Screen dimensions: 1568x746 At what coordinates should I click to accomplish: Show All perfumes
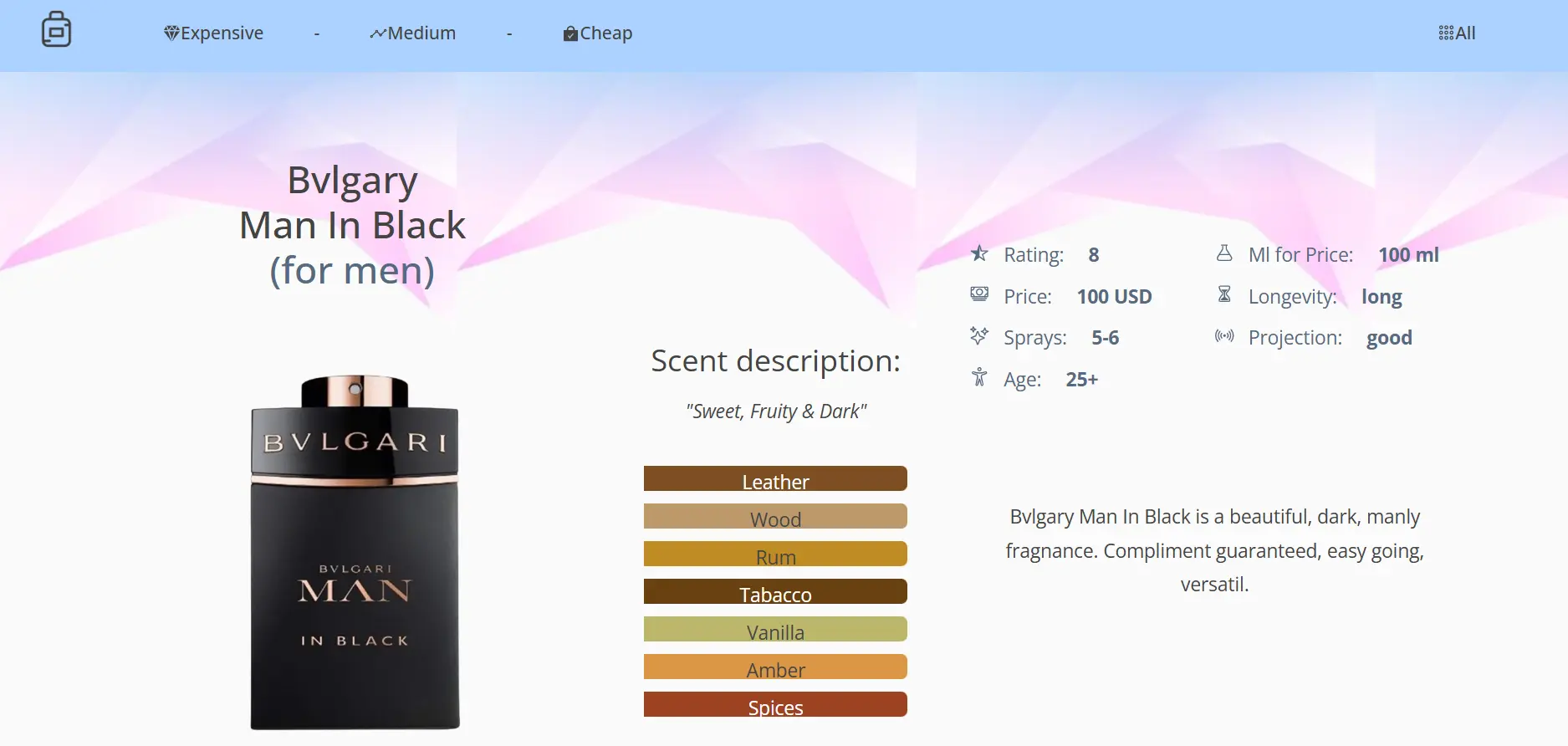click(x=1457, y=33)
